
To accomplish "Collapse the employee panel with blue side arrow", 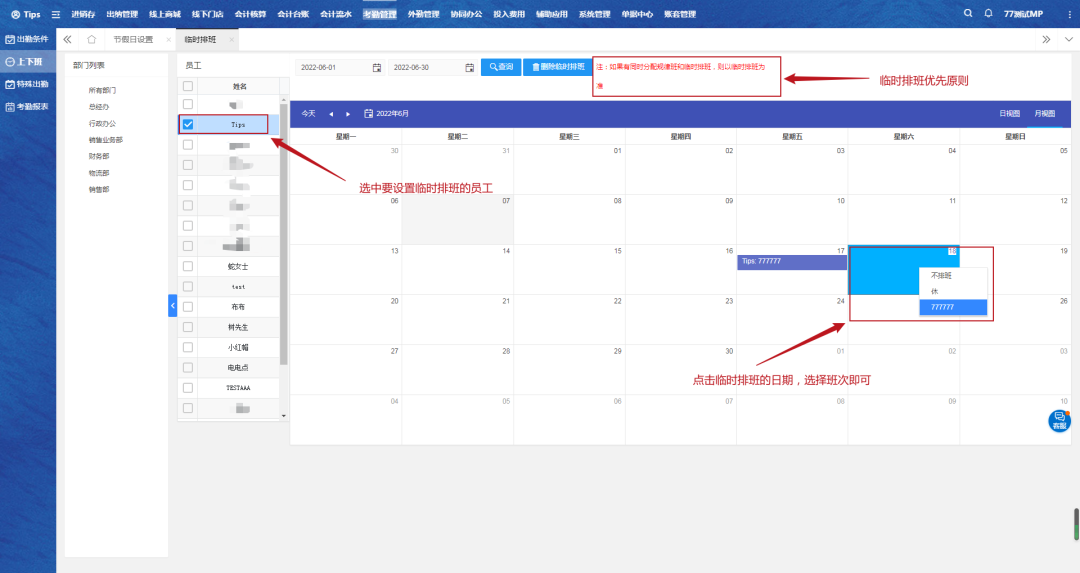I will (x=172, y=305).
